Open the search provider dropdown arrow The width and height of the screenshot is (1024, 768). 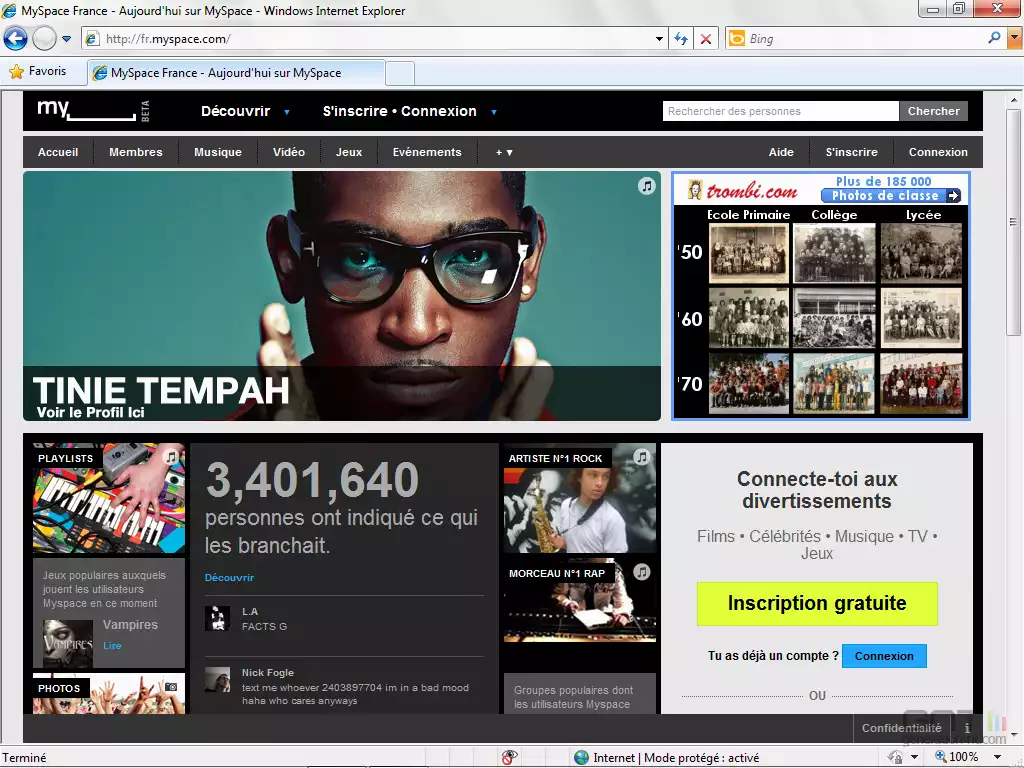[x=1015, y=39]
